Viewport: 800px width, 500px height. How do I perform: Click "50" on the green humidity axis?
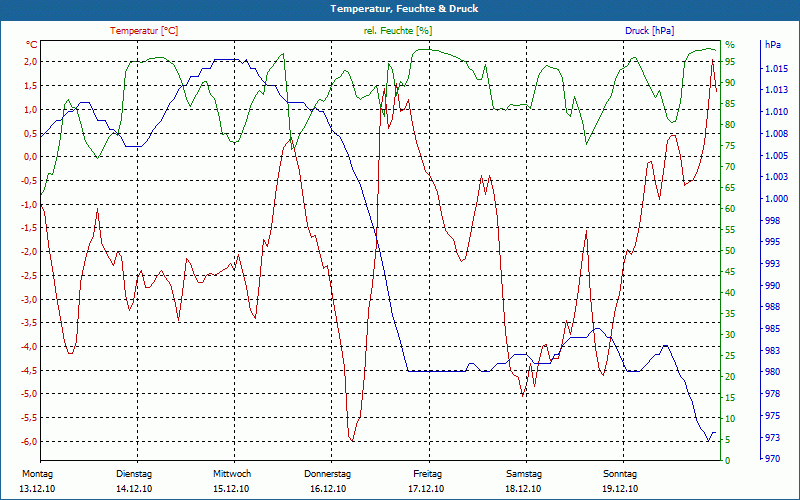click(x=730, y=251)
